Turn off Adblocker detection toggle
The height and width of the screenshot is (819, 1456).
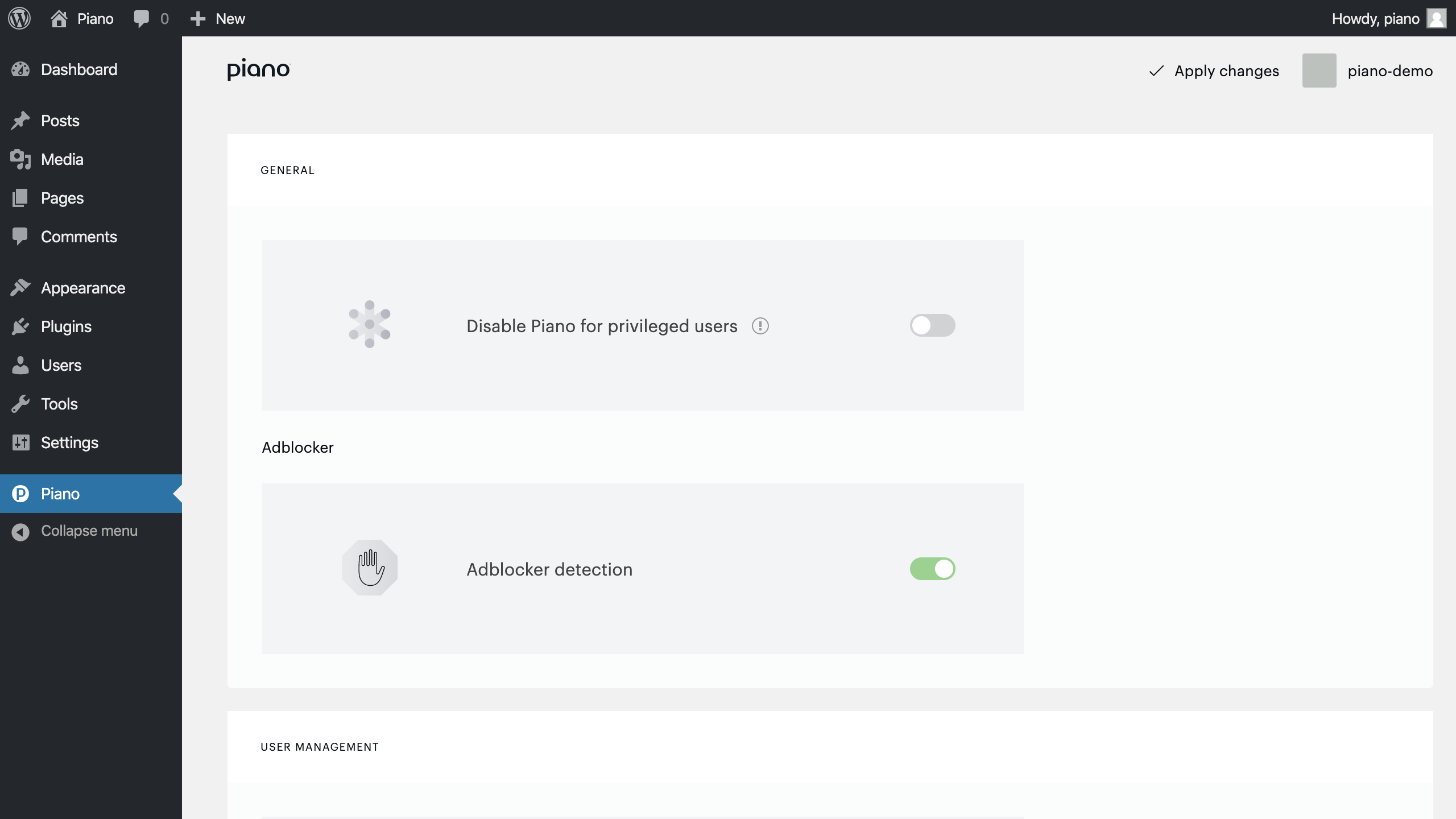[932, 569]
